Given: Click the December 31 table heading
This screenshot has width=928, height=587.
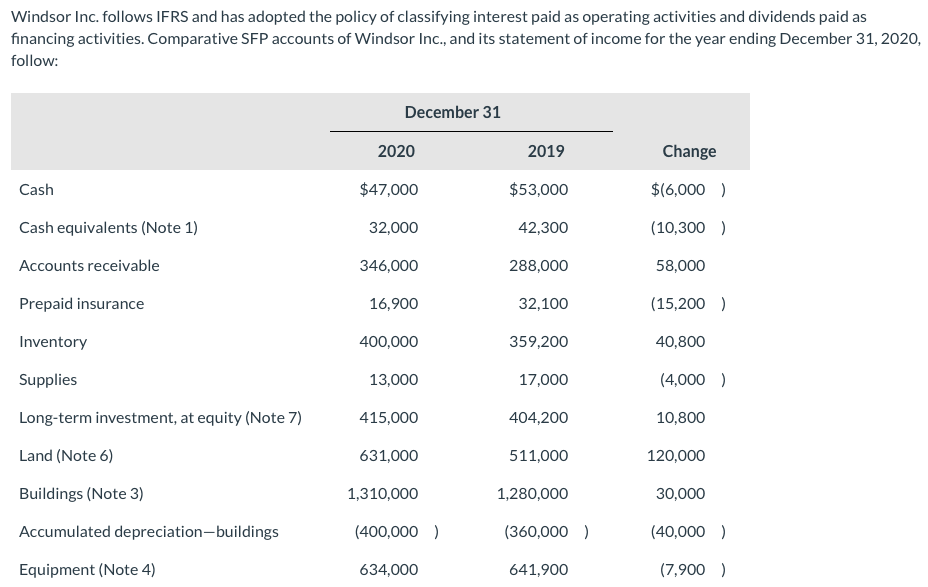Looking at the screenshot, I should 452,112.
